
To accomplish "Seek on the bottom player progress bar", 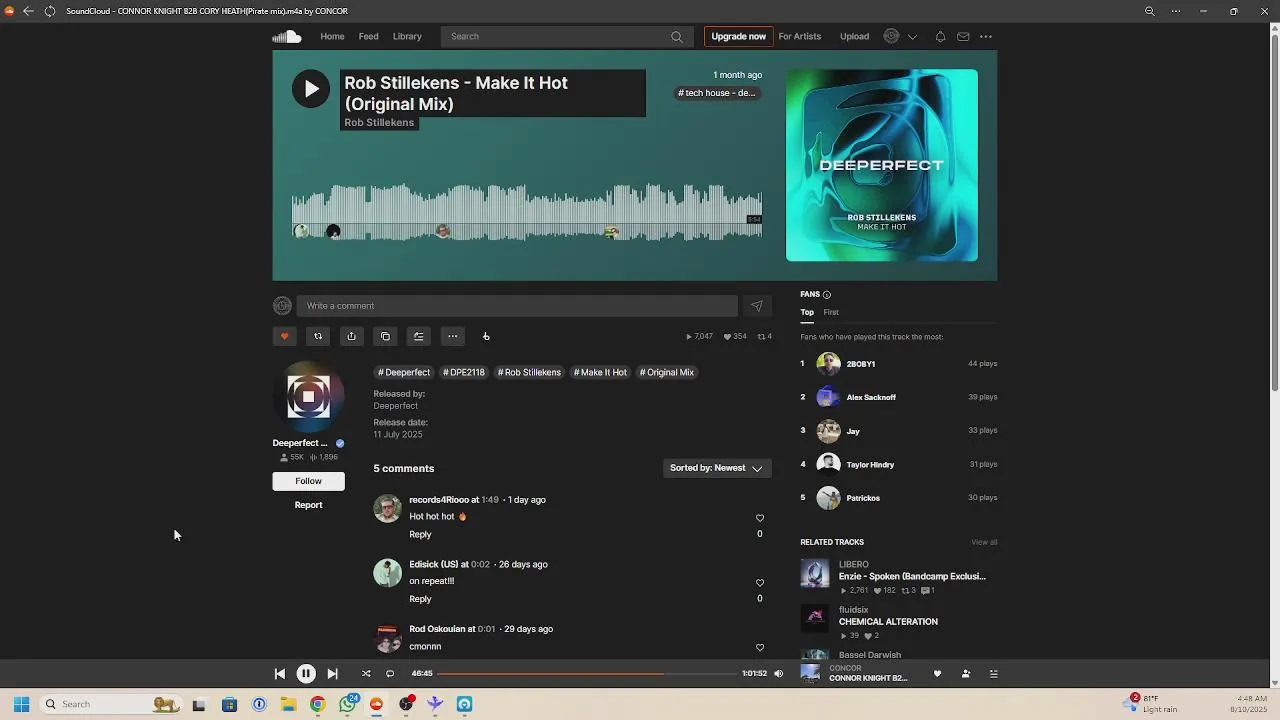I will [x=587, y=674].
